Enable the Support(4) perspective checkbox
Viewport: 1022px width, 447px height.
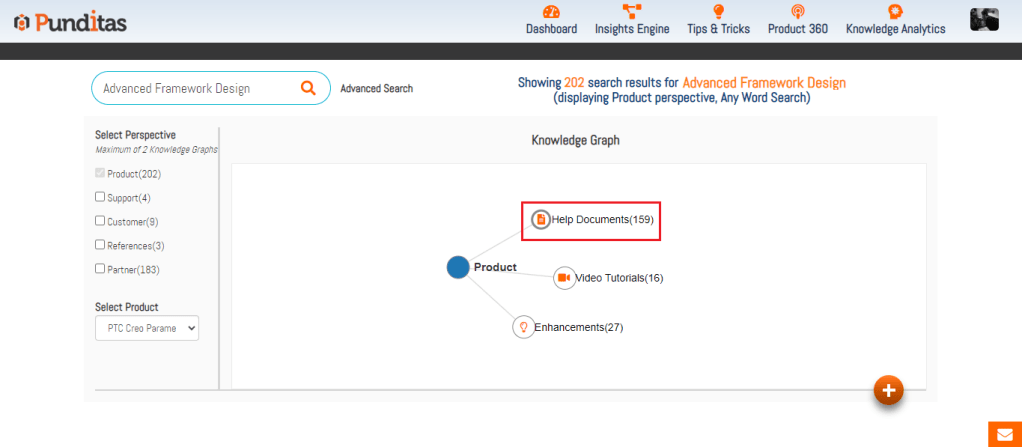[100, 197]
